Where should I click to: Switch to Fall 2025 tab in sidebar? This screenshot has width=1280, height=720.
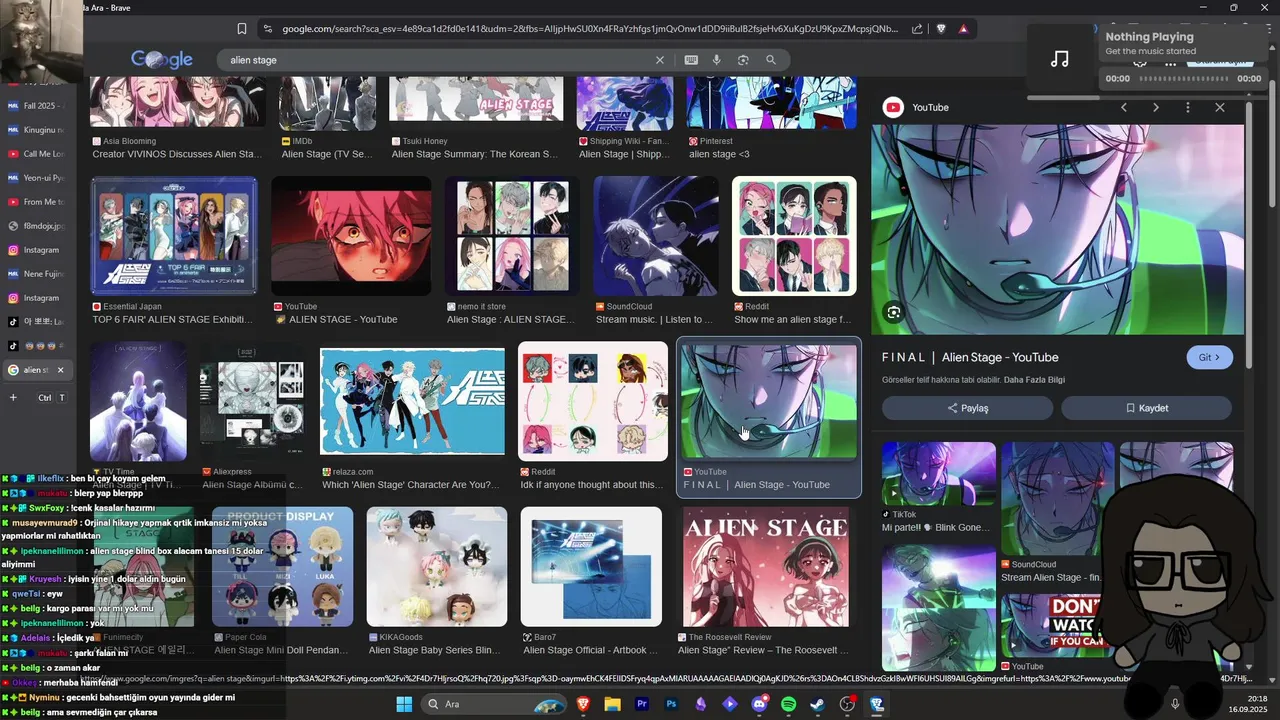coord(36,106)
